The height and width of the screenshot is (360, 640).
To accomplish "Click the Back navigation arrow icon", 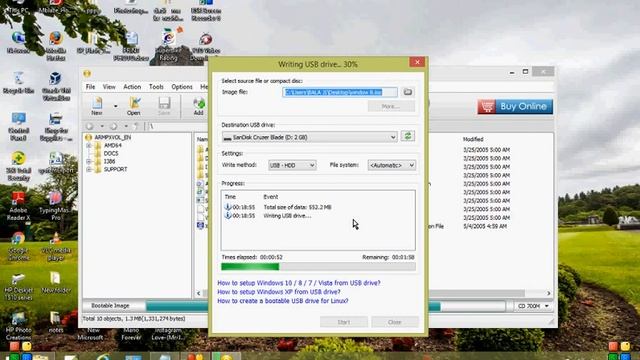I will click(90, 126).
